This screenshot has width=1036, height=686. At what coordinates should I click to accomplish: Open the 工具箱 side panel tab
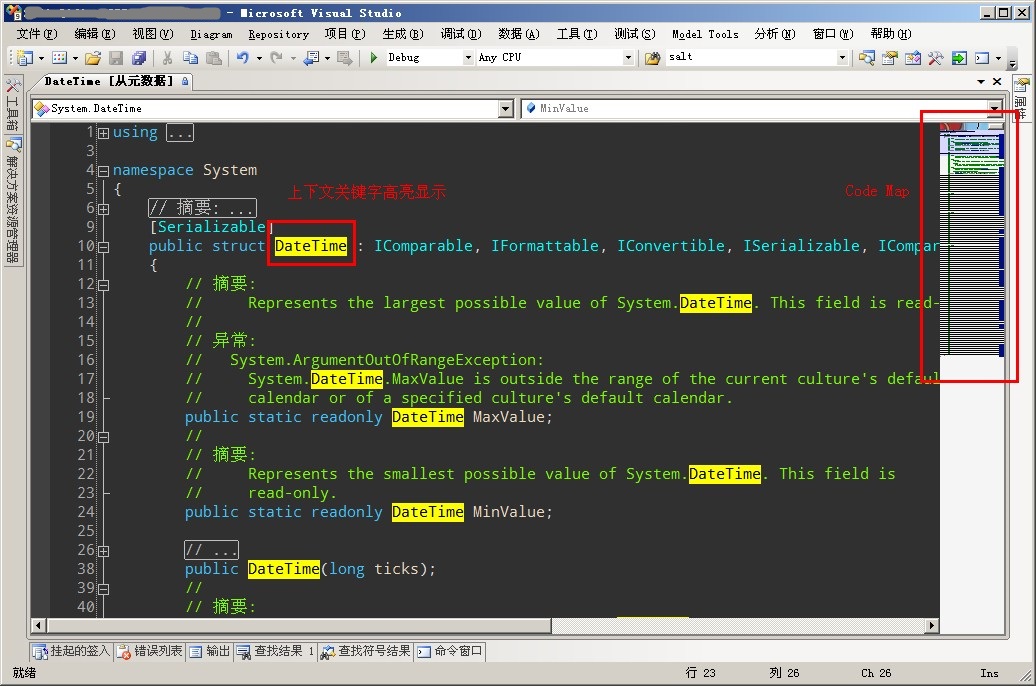(13, 104)
